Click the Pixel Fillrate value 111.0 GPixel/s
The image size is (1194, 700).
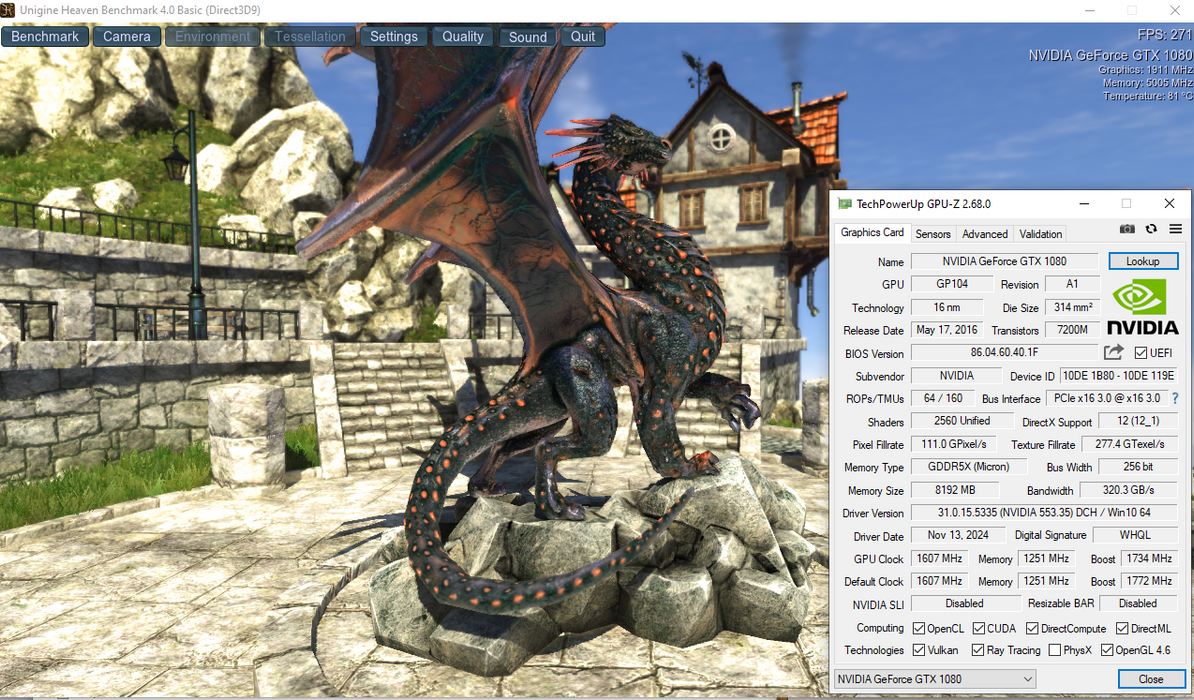(x=953, y=444)
